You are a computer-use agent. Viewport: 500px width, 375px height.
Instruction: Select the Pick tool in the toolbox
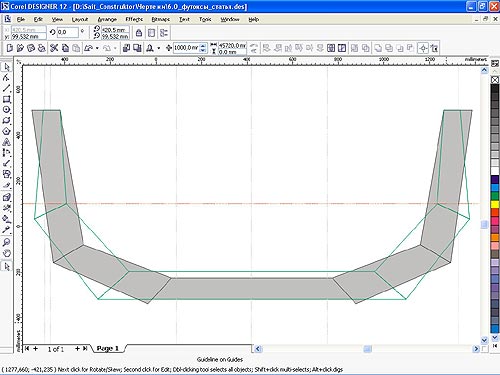7,67
